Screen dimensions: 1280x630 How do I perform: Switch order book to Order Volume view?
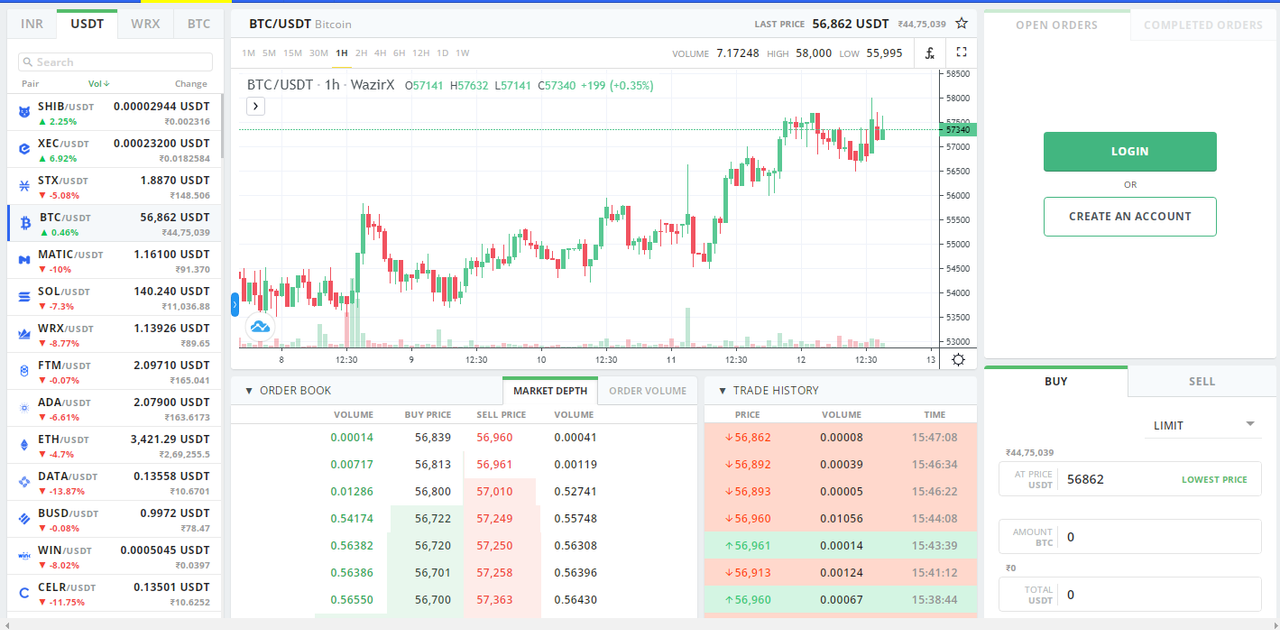pos(648,391)
